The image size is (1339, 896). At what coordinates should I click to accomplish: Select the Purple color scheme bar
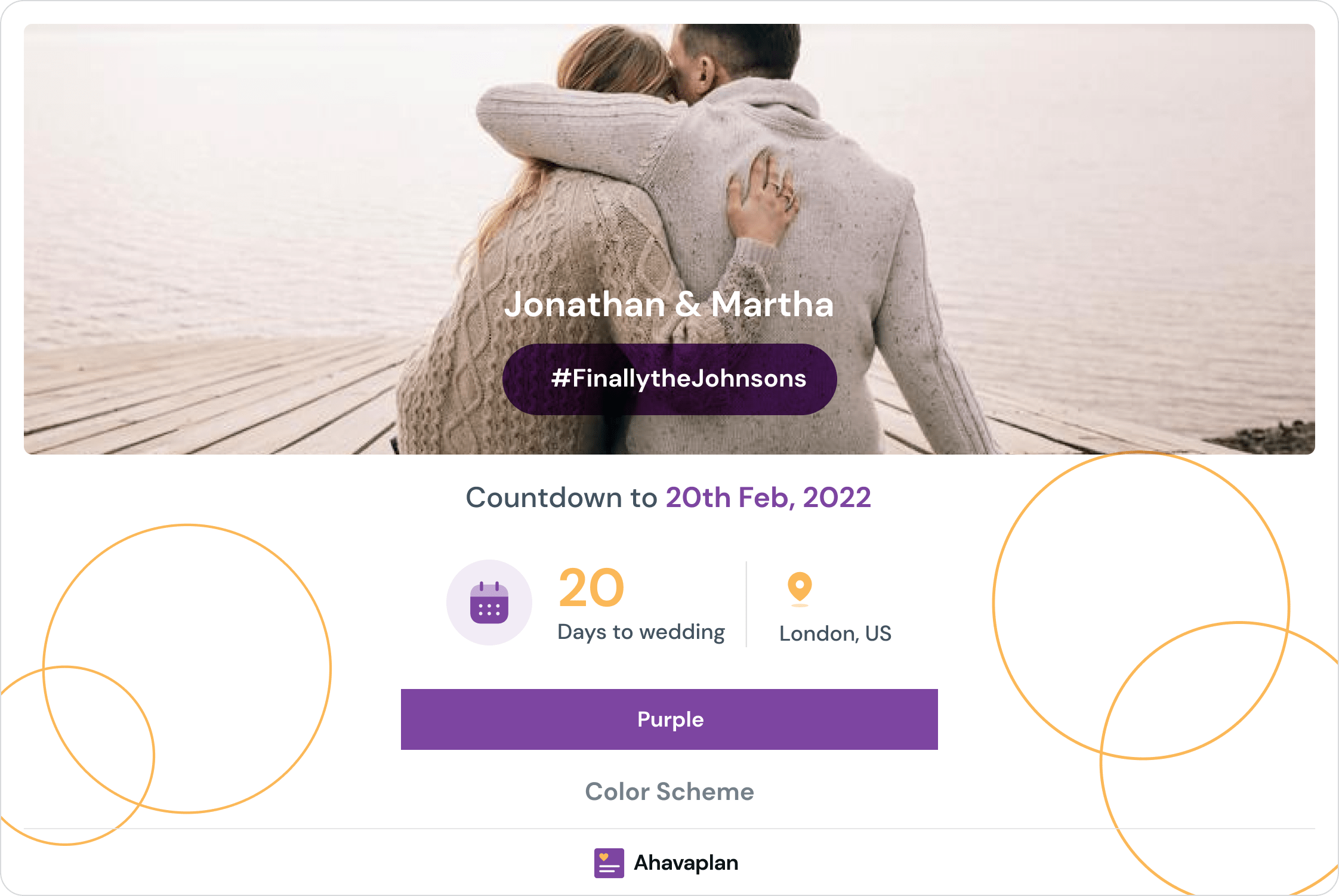[669, 719]
